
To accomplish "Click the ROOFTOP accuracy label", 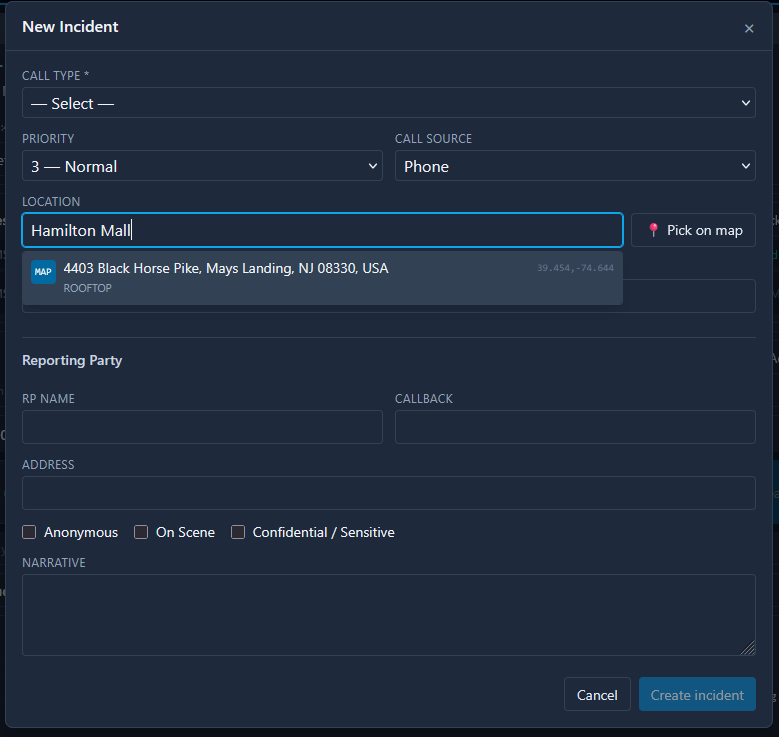I will [x=87, y=288].
